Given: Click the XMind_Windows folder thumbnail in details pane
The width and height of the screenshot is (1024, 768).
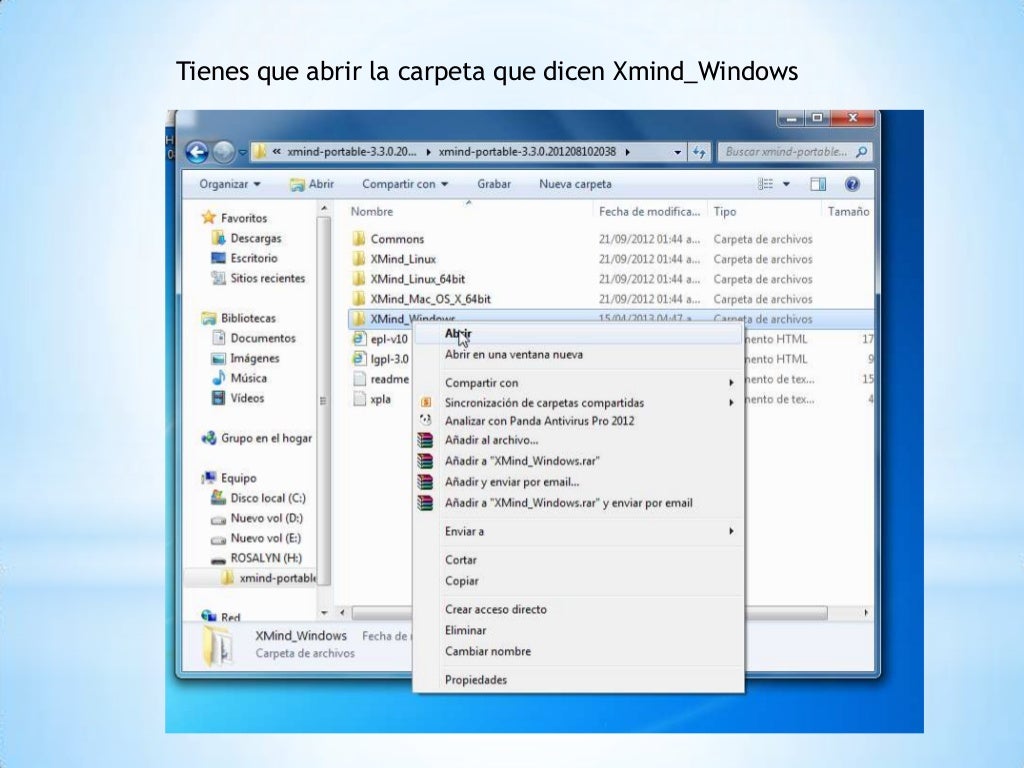Looking at the screenshot, I should (x=217, y=646).
